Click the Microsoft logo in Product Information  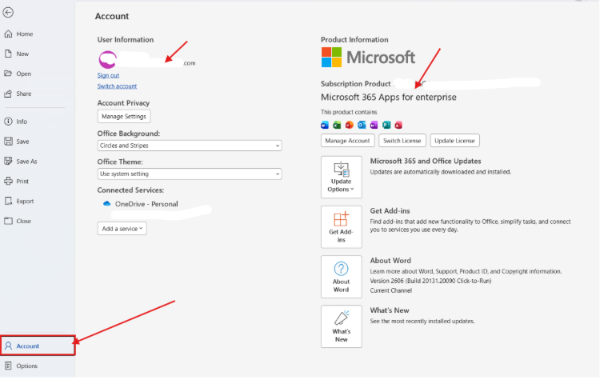tap(368, 57)
